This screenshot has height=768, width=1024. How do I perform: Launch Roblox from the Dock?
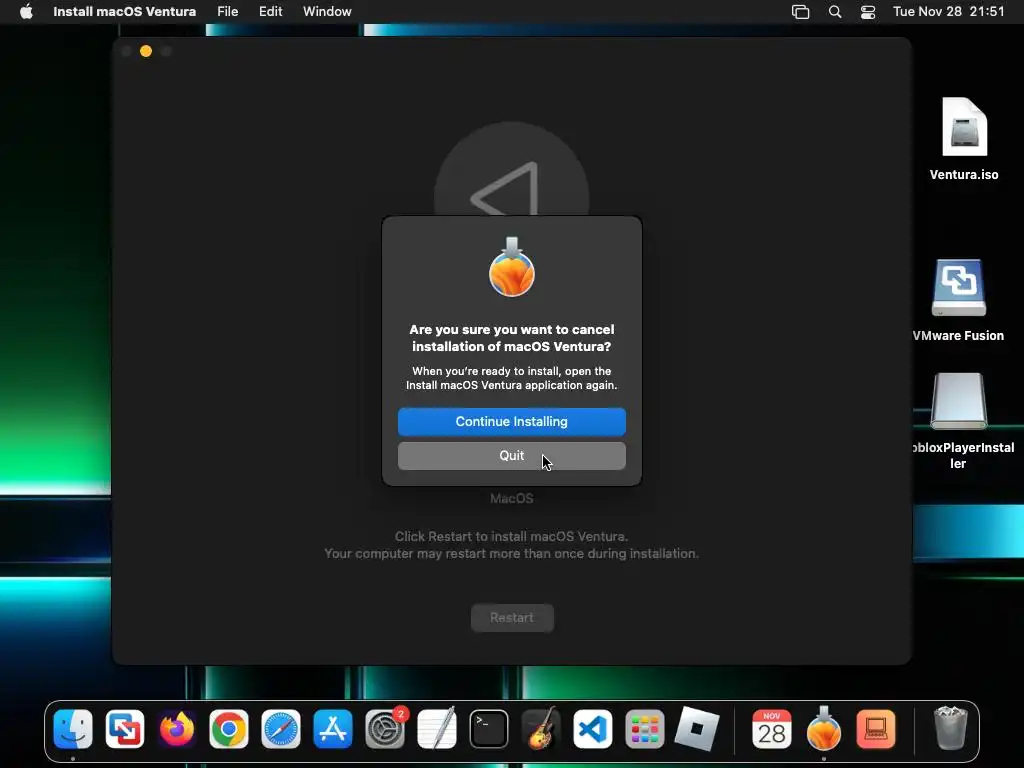pyautogui.click(x=697, y=729)
